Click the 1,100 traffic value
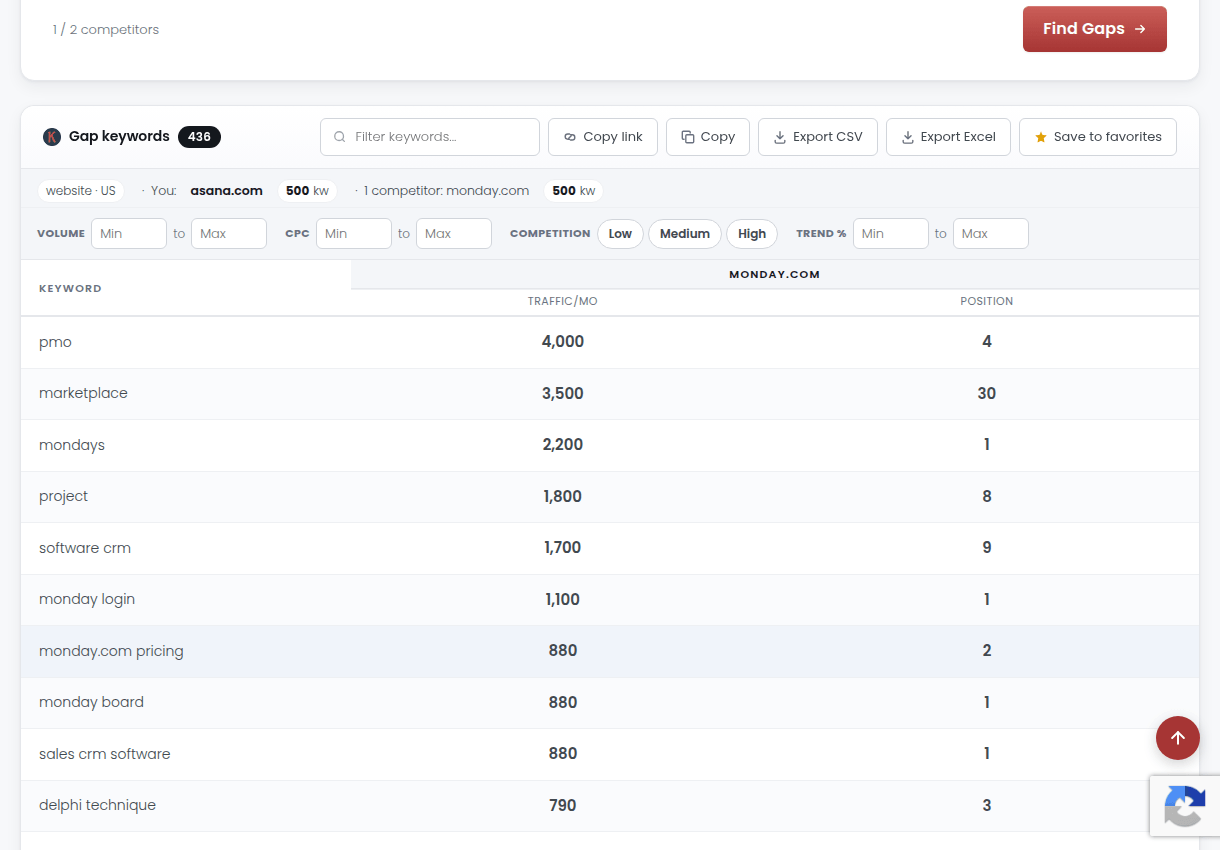This screenshot has height=850, width=1220. pyautogui.click(x=563, y=599)
